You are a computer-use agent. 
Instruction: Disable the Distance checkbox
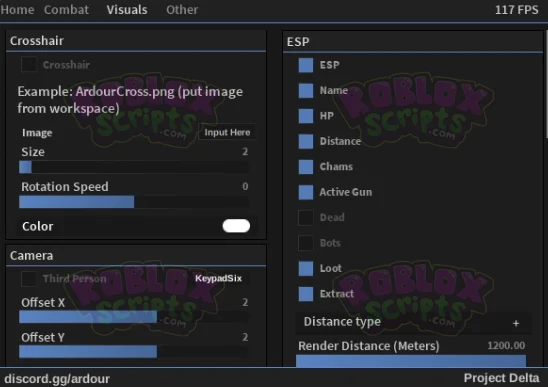[306, 141]
